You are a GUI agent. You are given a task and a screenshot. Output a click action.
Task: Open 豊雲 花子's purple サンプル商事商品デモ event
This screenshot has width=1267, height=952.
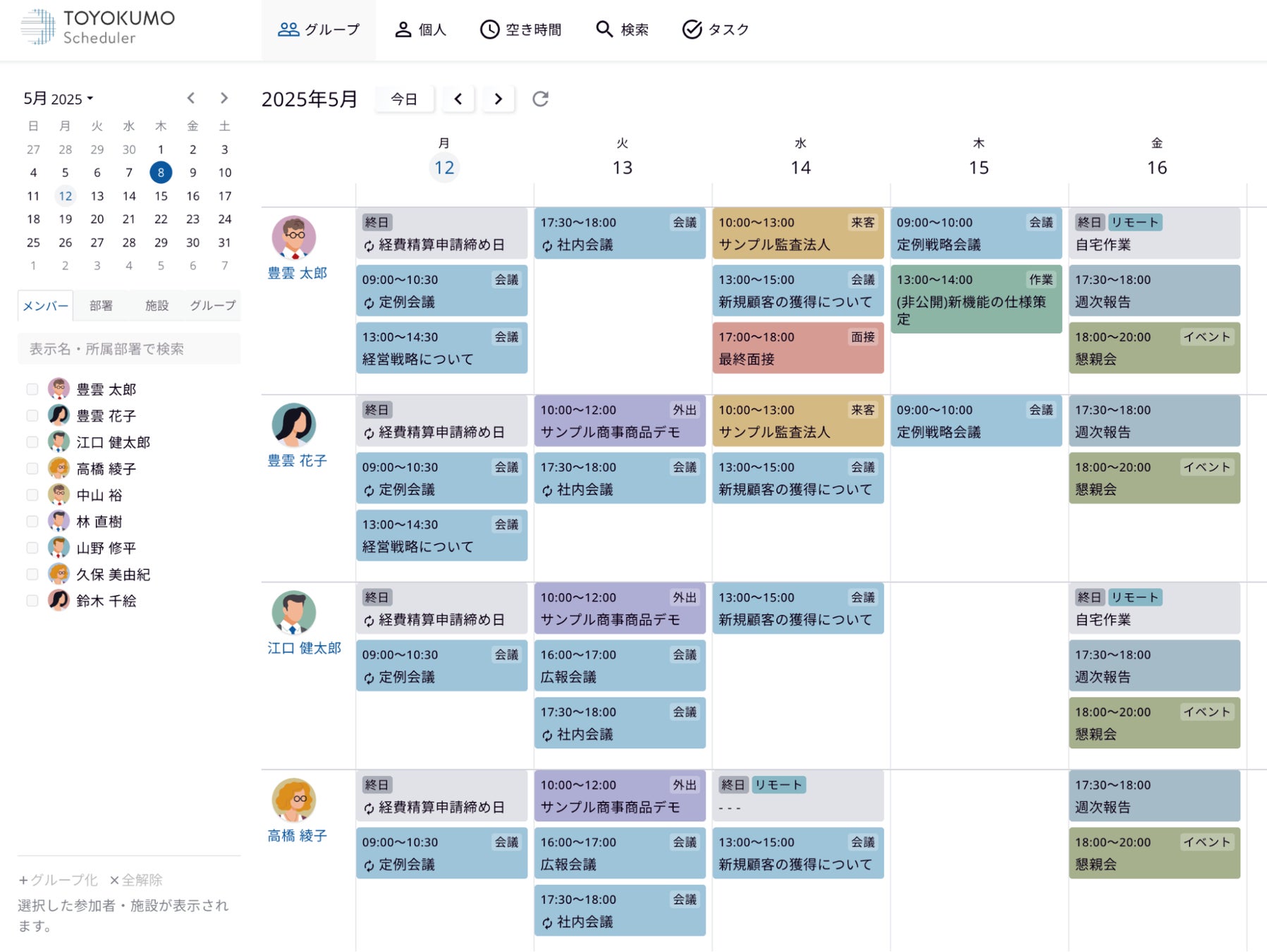pyautogui.click(x=620, y=421)
